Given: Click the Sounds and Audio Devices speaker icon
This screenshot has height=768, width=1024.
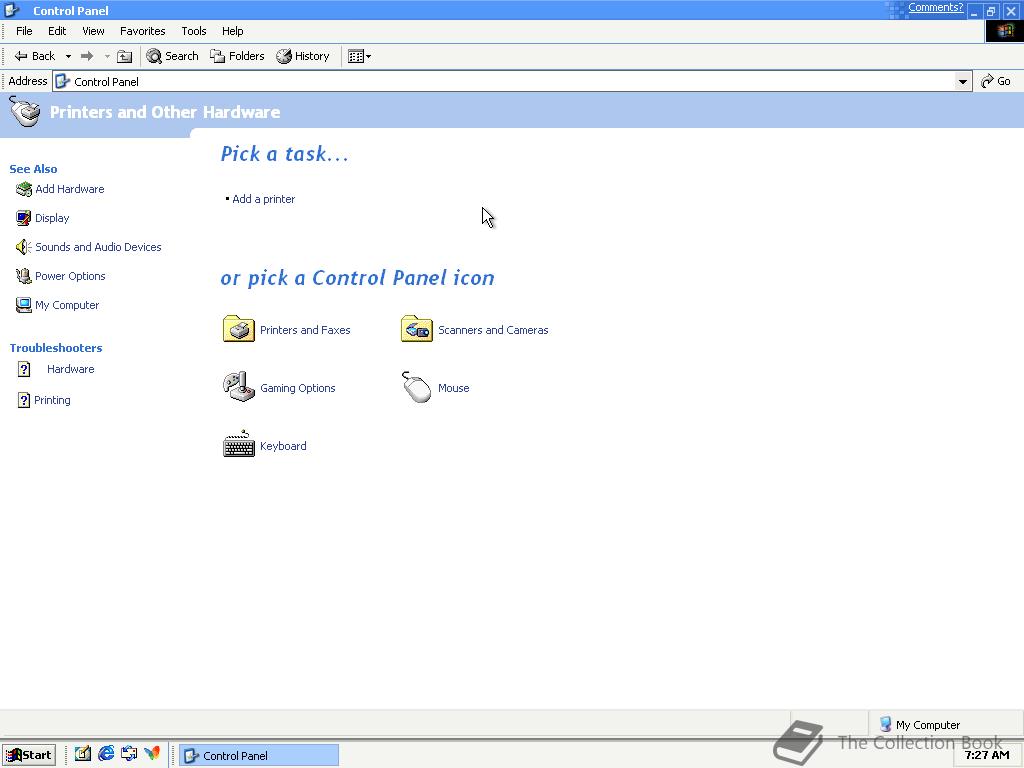Looking at the screenshot, I should coord(24,247).
